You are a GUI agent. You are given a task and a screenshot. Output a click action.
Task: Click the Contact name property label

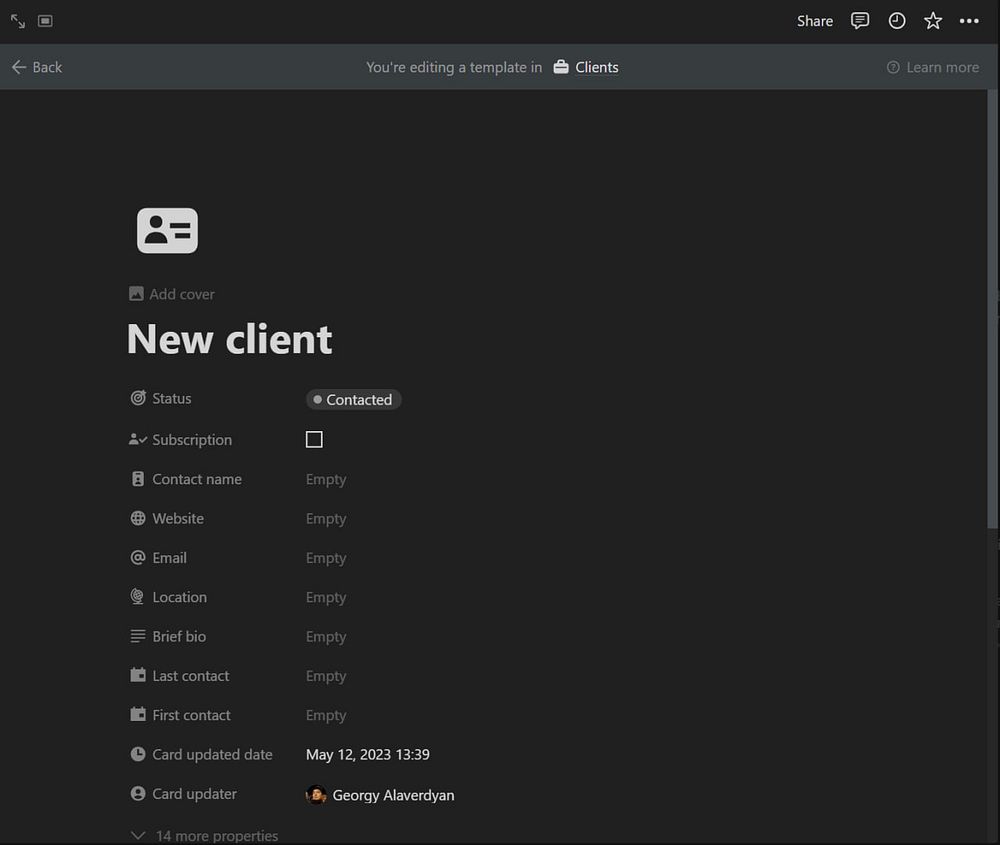coord(197,479)
